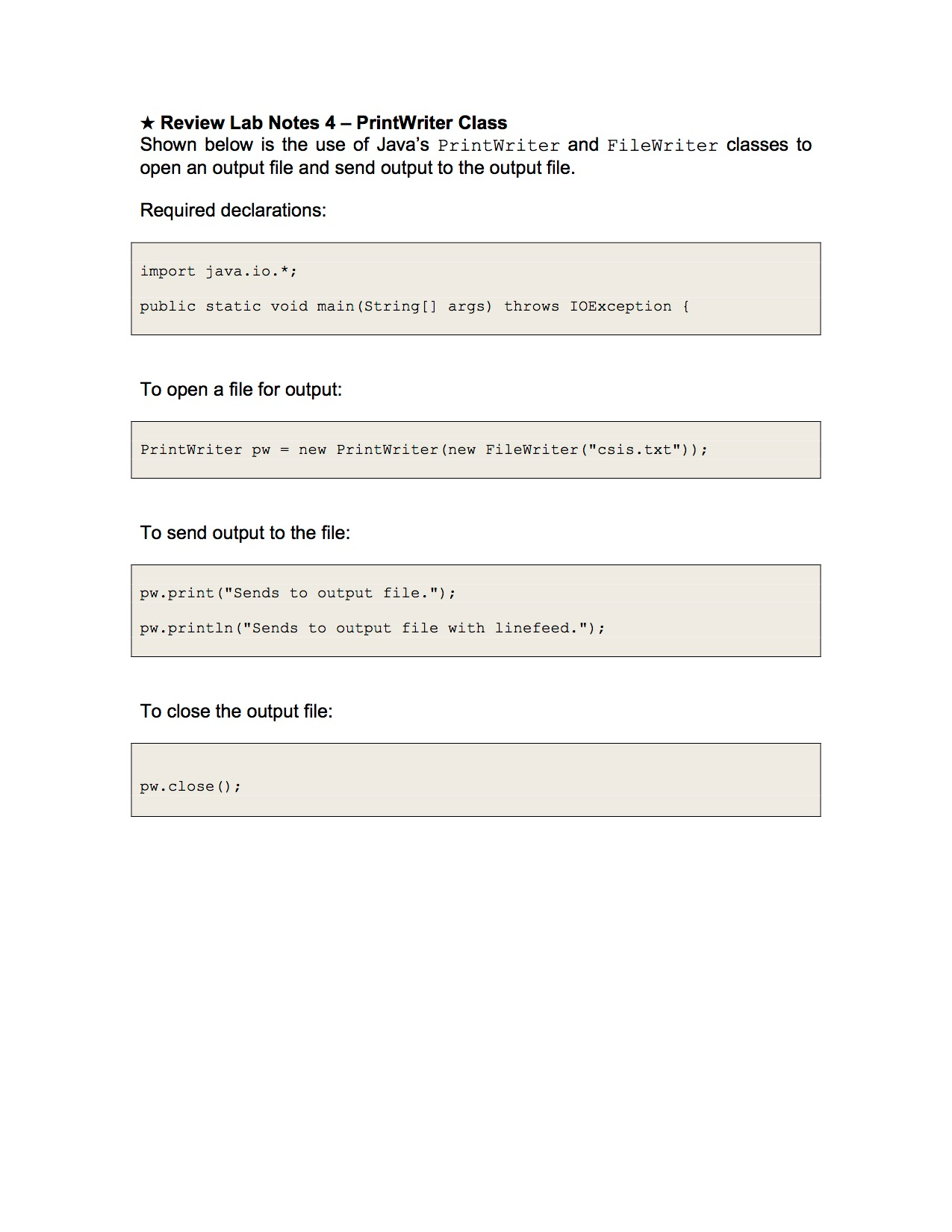Click the monospace word FileWriter in intro paragraph

662,146
